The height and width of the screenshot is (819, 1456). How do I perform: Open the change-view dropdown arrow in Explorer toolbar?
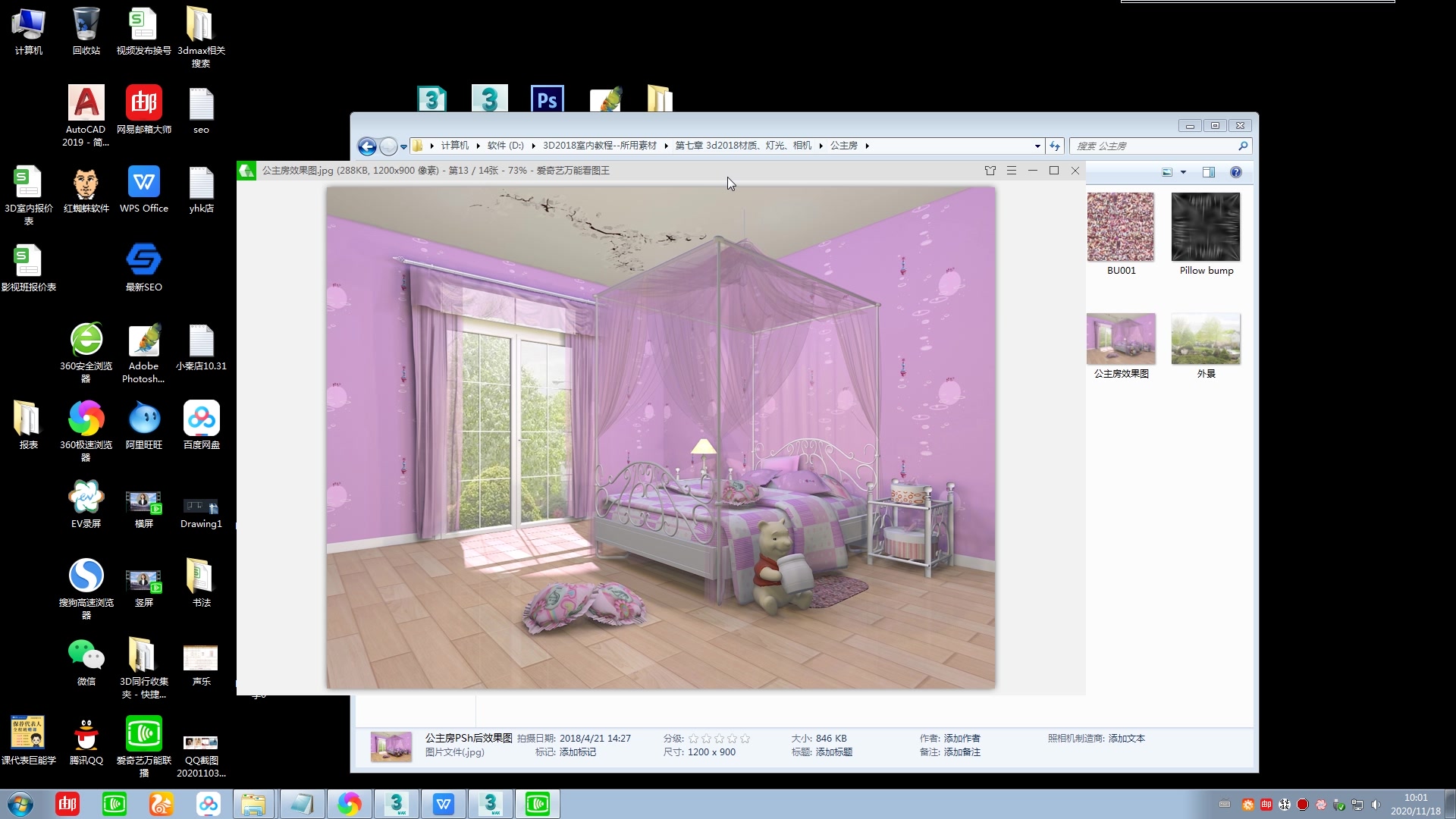coord(1183,172)
